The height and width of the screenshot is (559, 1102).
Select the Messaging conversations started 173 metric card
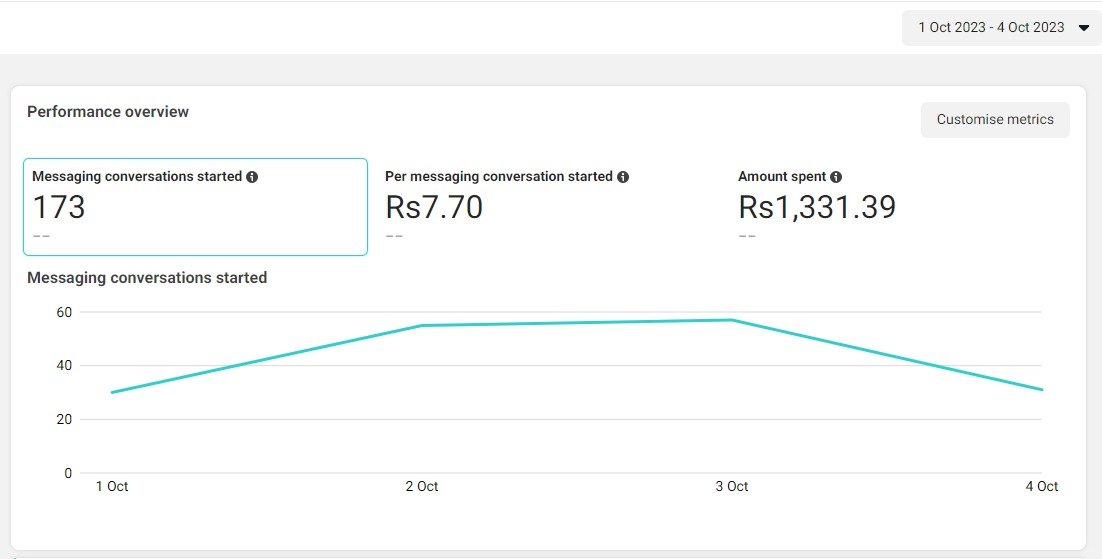click(x=195, y=207)
